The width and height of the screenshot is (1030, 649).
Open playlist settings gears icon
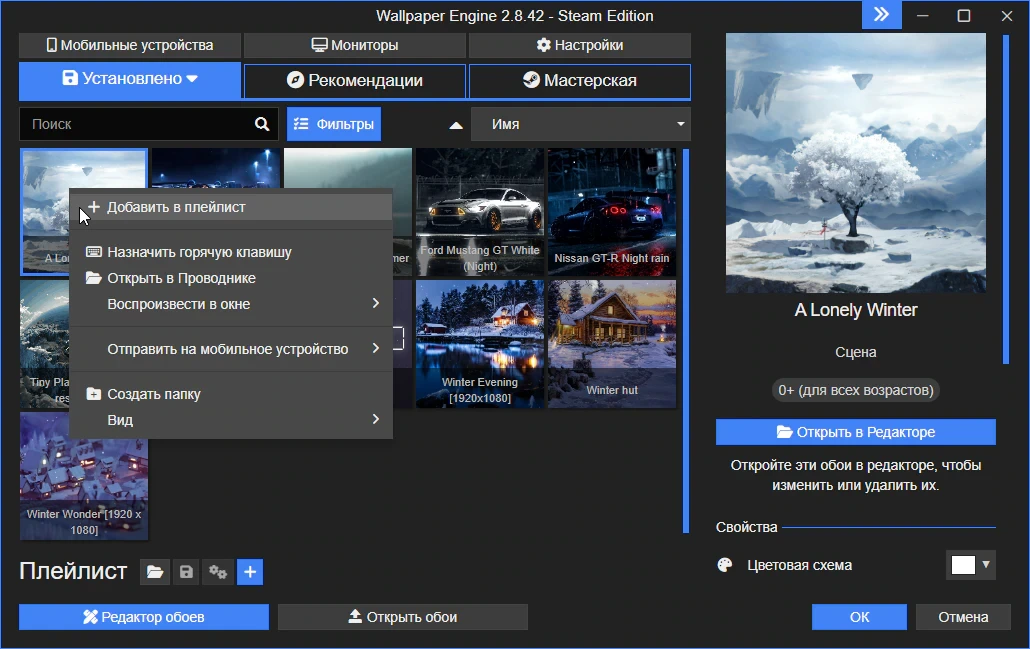(218, 572)
